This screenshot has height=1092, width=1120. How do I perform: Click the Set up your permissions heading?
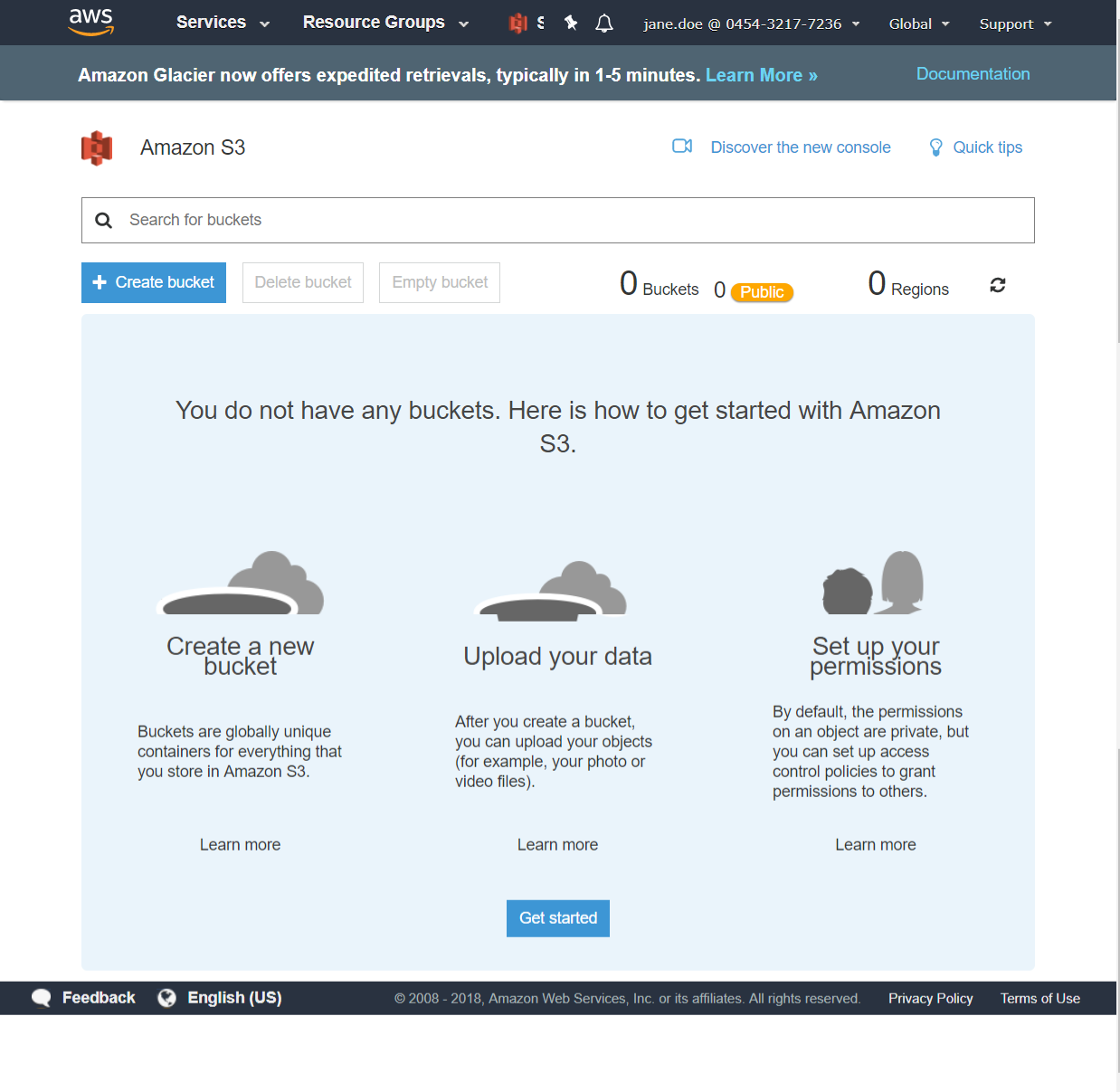point(876,656)
